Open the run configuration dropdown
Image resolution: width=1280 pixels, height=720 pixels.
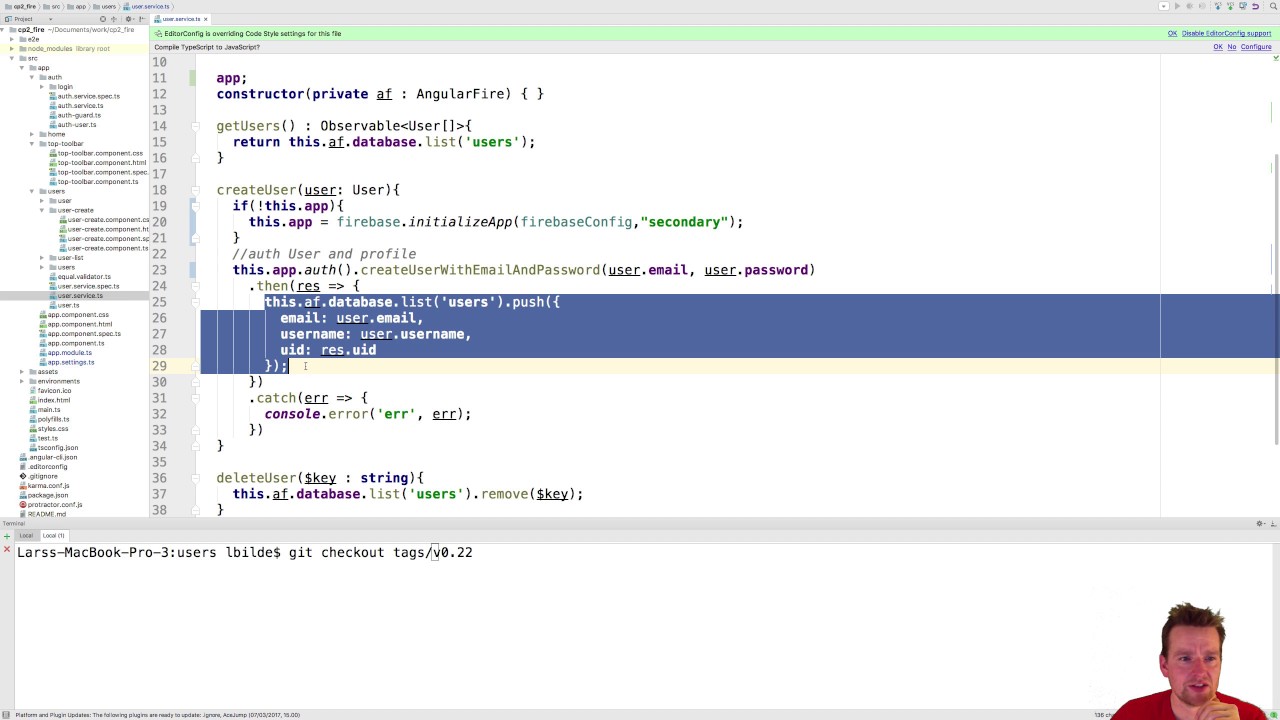click(x=1164, y=6)
